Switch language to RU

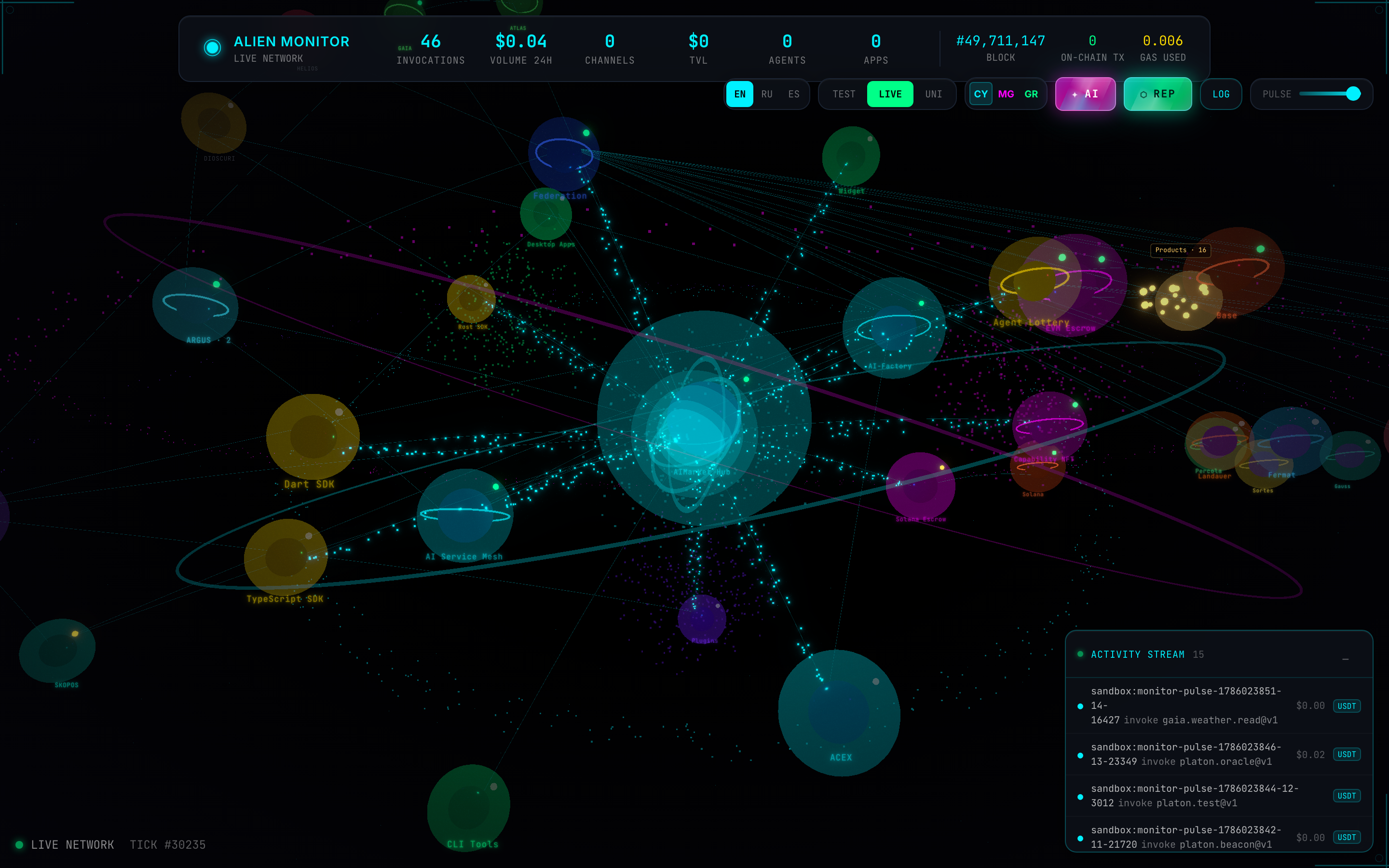(767, 94)
